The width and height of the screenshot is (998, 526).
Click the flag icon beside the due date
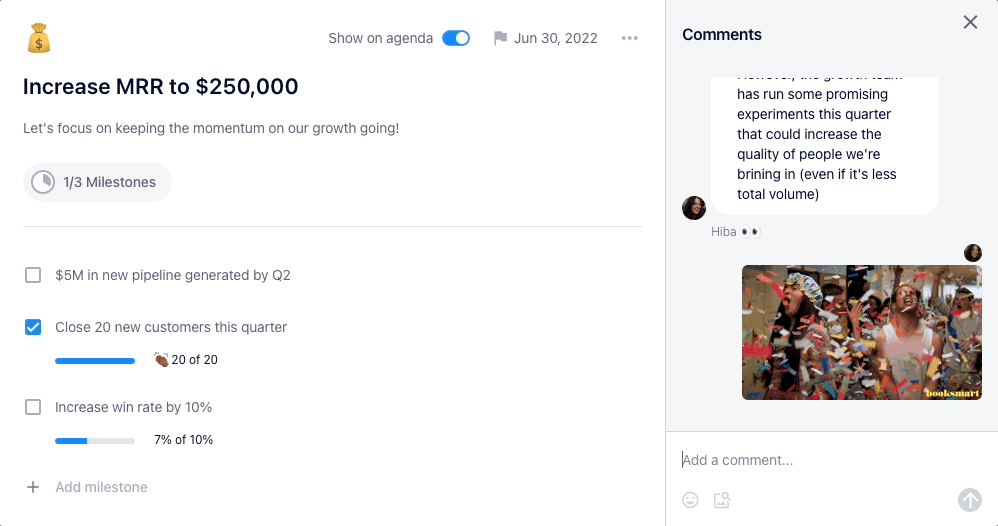(500, 38)
